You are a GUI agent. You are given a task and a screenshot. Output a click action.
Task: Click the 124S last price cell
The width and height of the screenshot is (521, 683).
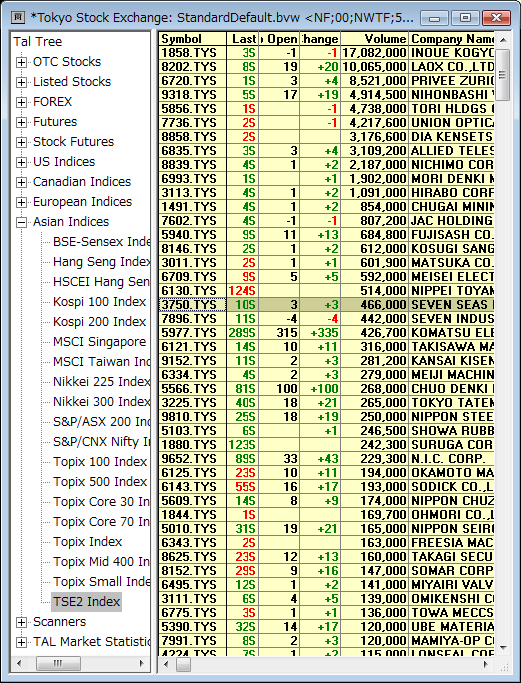click(243, 291)
